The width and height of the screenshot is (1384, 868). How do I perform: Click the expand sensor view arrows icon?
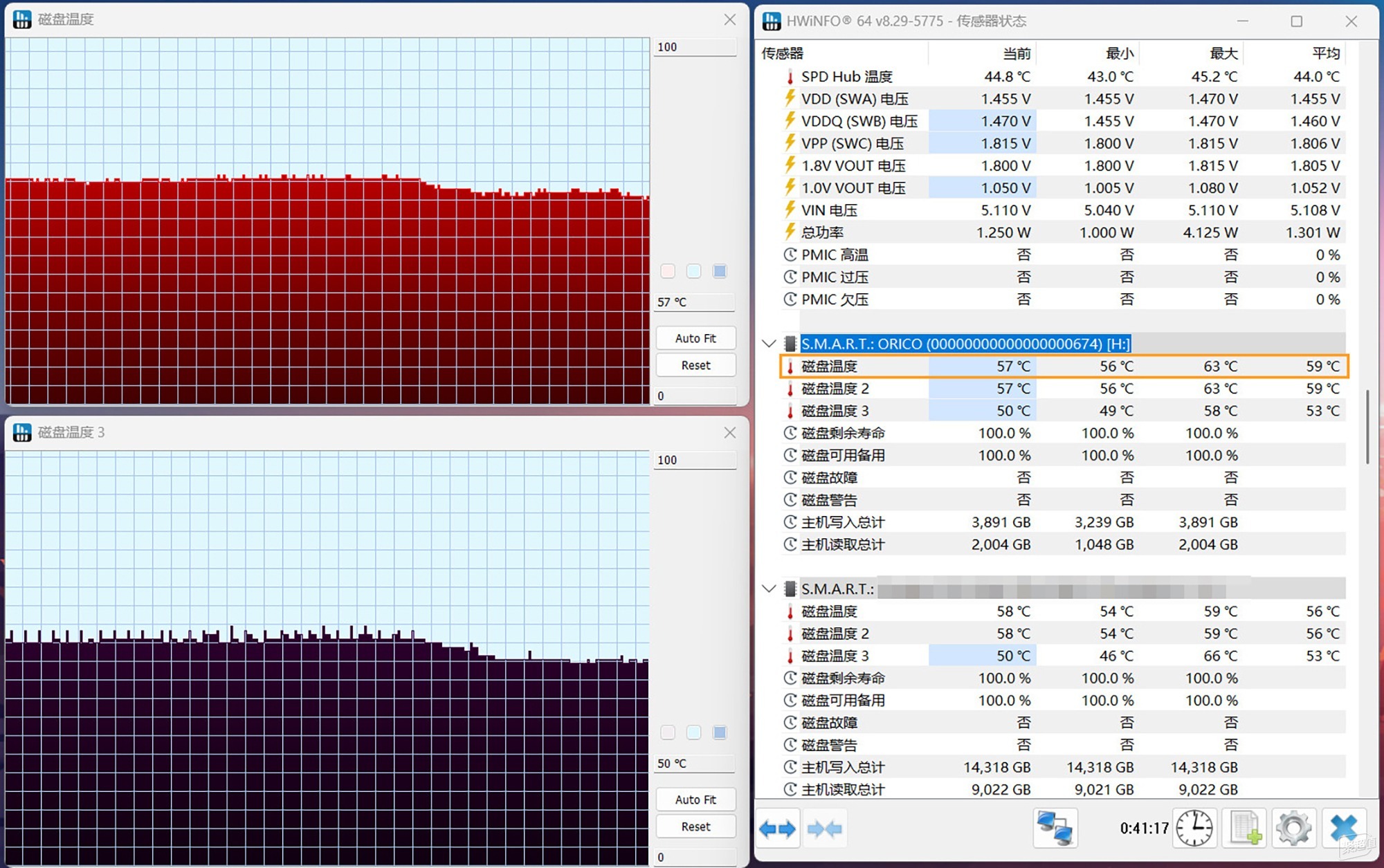point(777,828)
